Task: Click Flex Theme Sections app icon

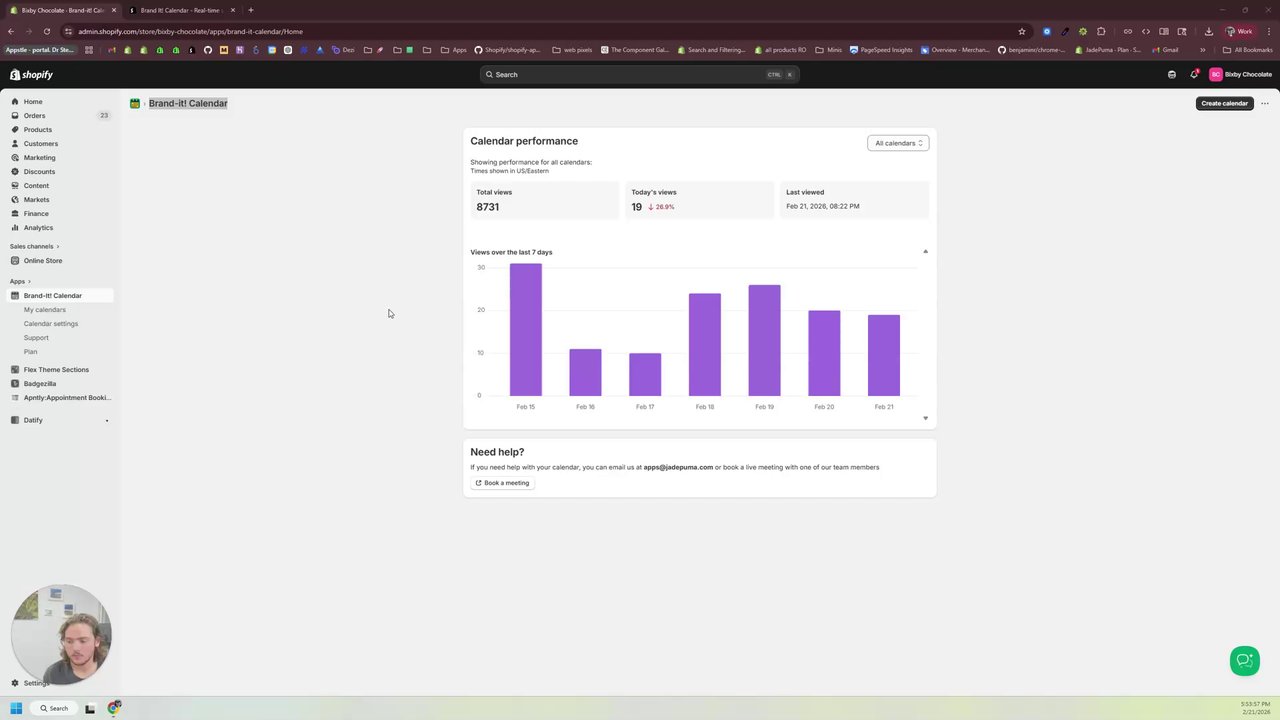Action: click(15, 370)
